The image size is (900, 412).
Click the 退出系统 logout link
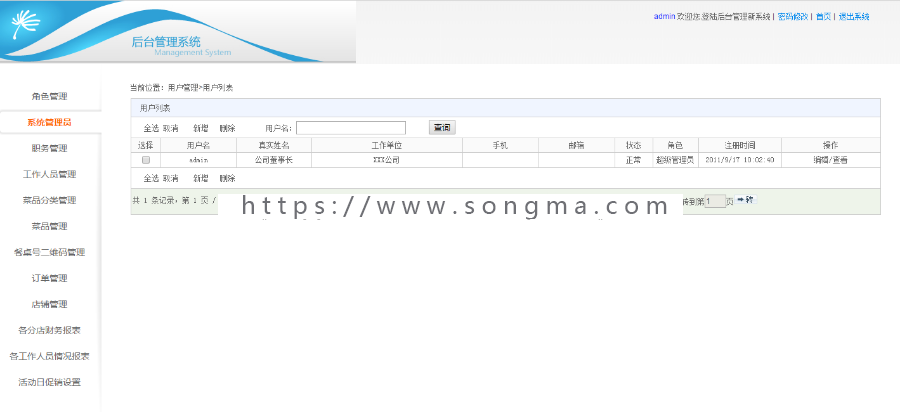tap(854, 17)
